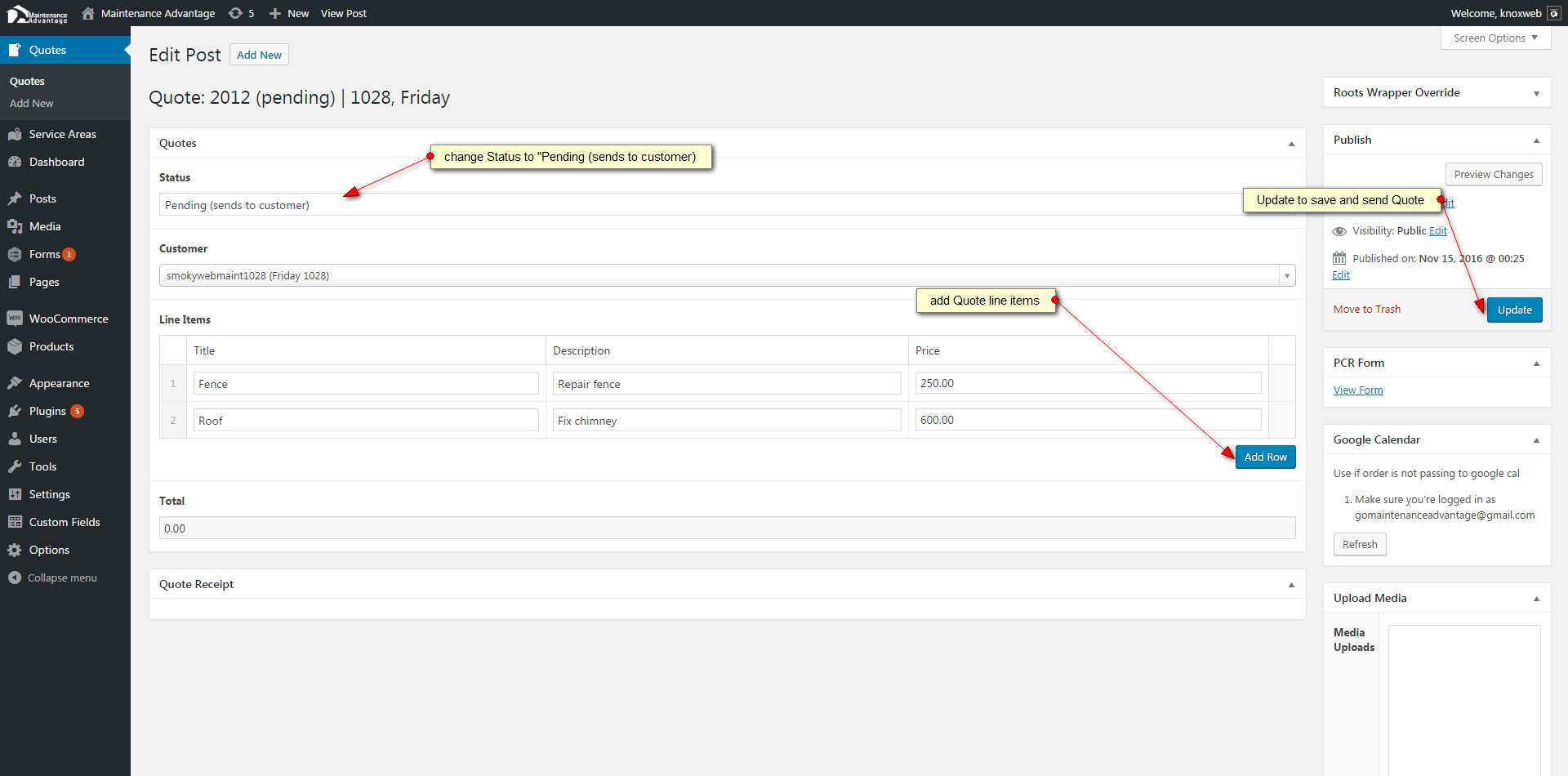Click the Service Areas icon
Image resolution: width=1568 pixels, height=776 pixels.
pyautogui.click(x=15, y=134)
